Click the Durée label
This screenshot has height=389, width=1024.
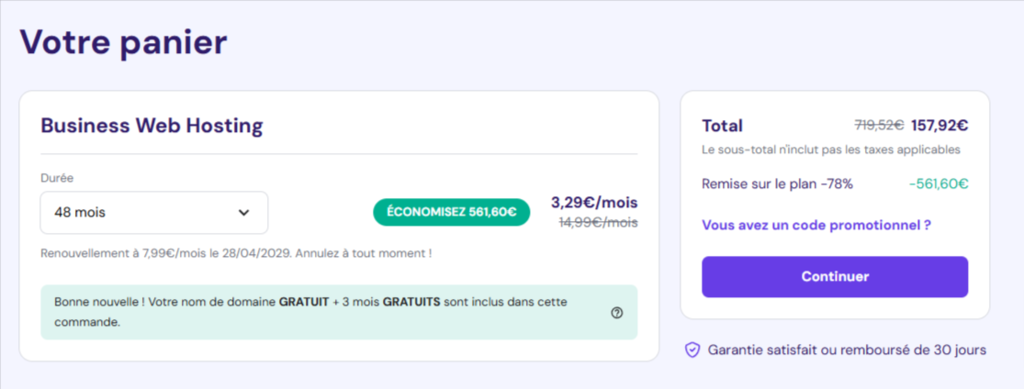click(57, 178)
